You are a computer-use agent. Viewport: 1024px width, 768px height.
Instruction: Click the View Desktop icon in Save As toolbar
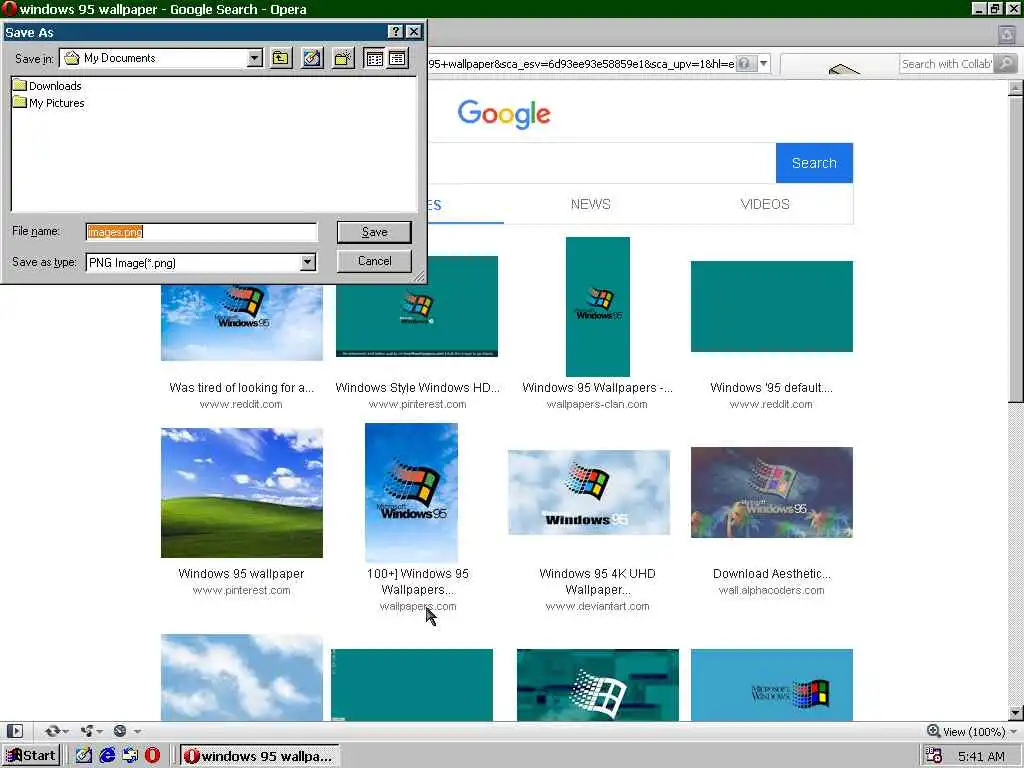click(312, 58)
